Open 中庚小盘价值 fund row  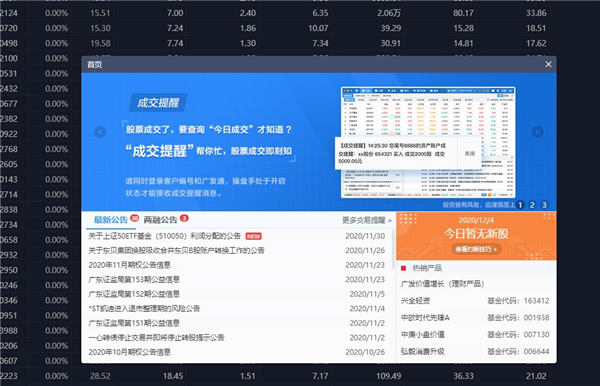pyautogui.click(x=475, y=334)
